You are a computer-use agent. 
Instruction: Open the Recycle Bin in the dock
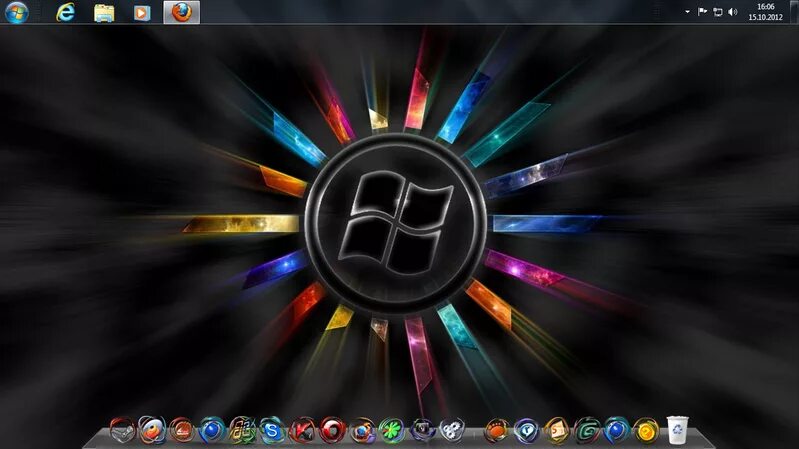pos(678,430)
